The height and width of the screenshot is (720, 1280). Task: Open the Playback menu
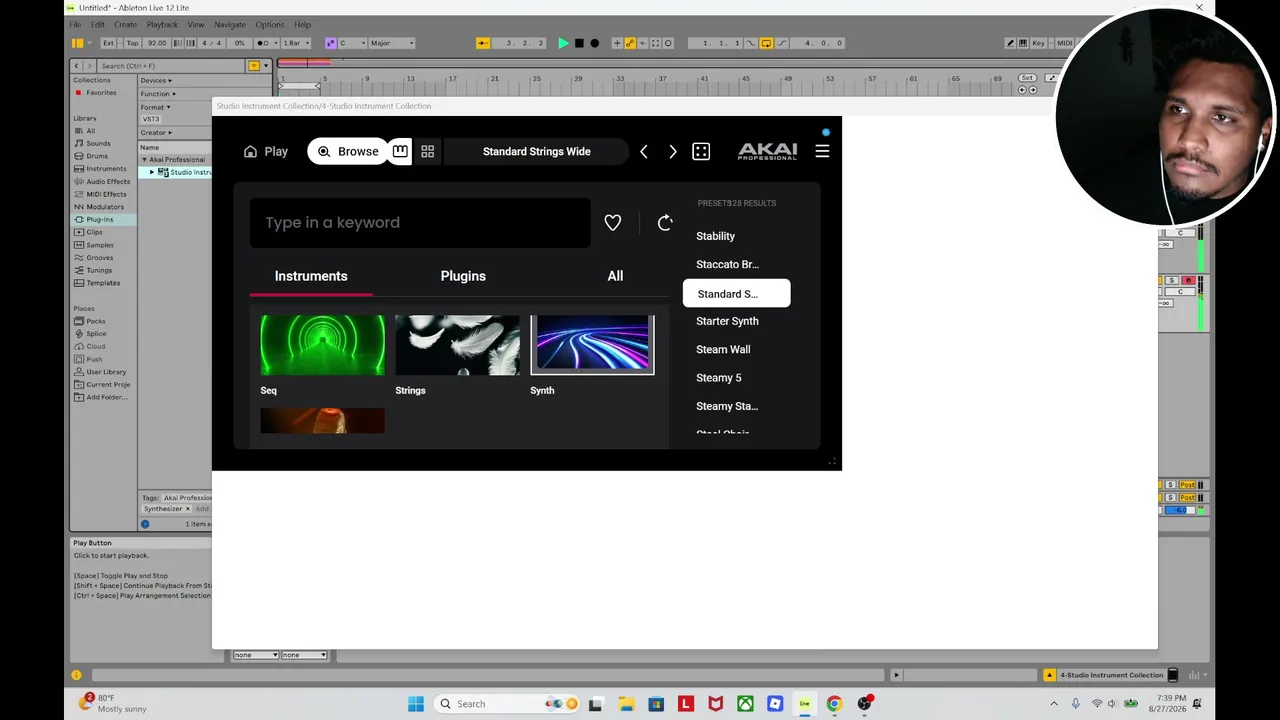coord(162,24)
